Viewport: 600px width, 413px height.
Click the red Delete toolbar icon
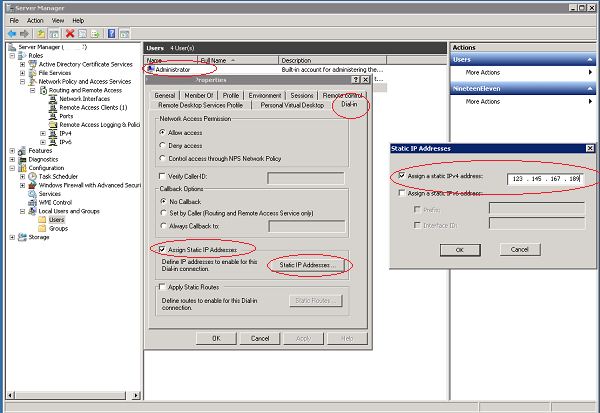[x=70, y=33]
